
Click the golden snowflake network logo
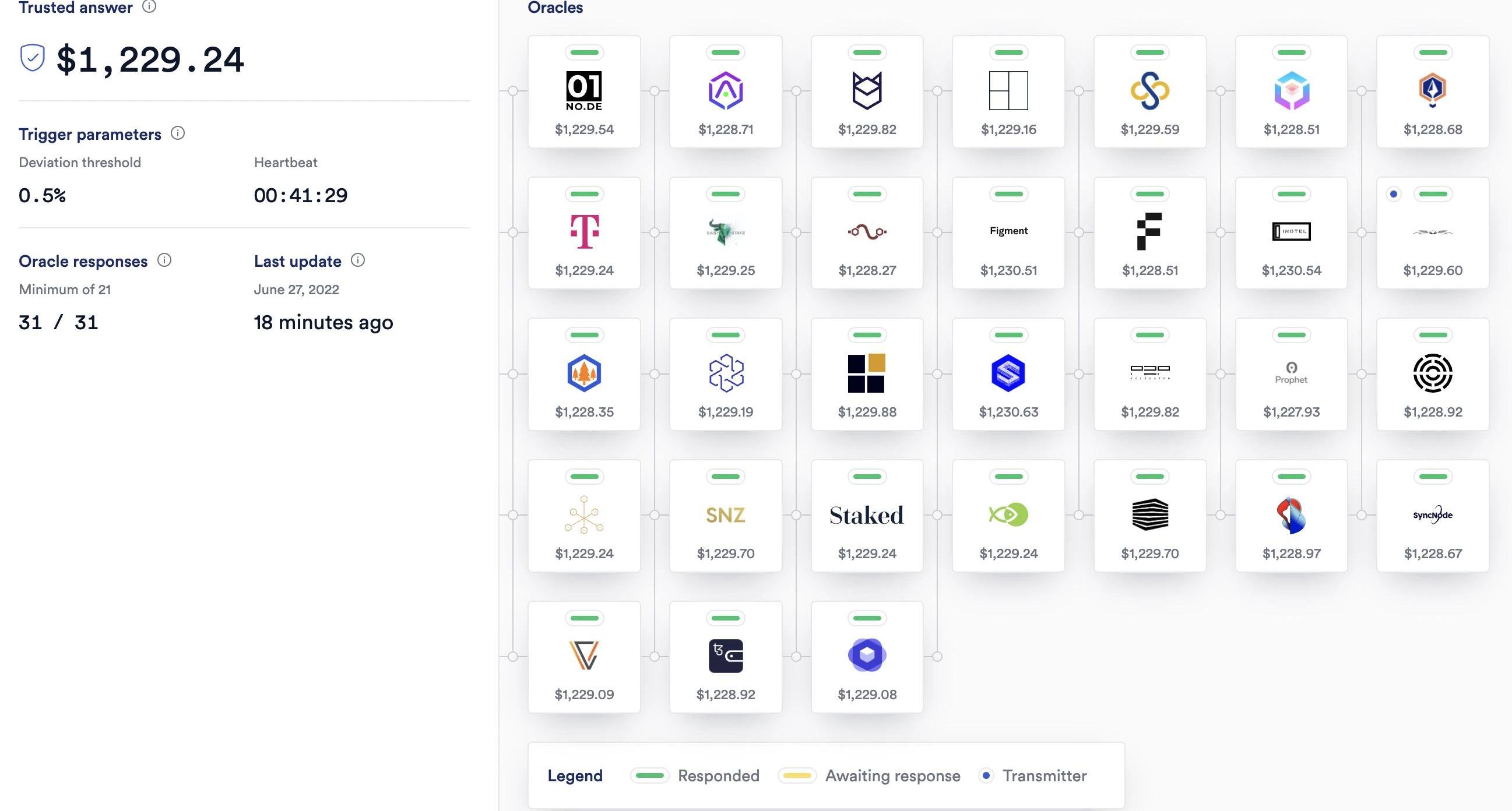(x=584, y=514)
